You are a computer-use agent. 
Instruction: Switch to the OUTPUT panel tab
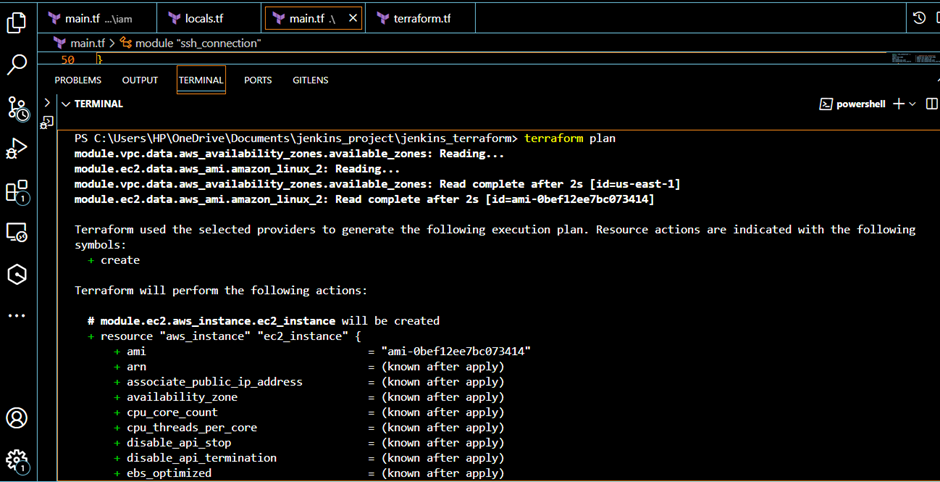140,80
